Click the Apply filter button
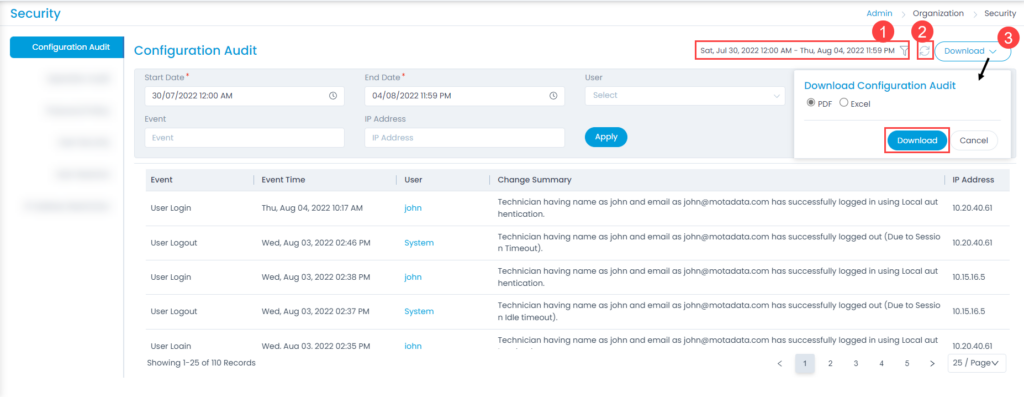The width and height of the screenshot is (1024, 397). [x=606, y=137]
